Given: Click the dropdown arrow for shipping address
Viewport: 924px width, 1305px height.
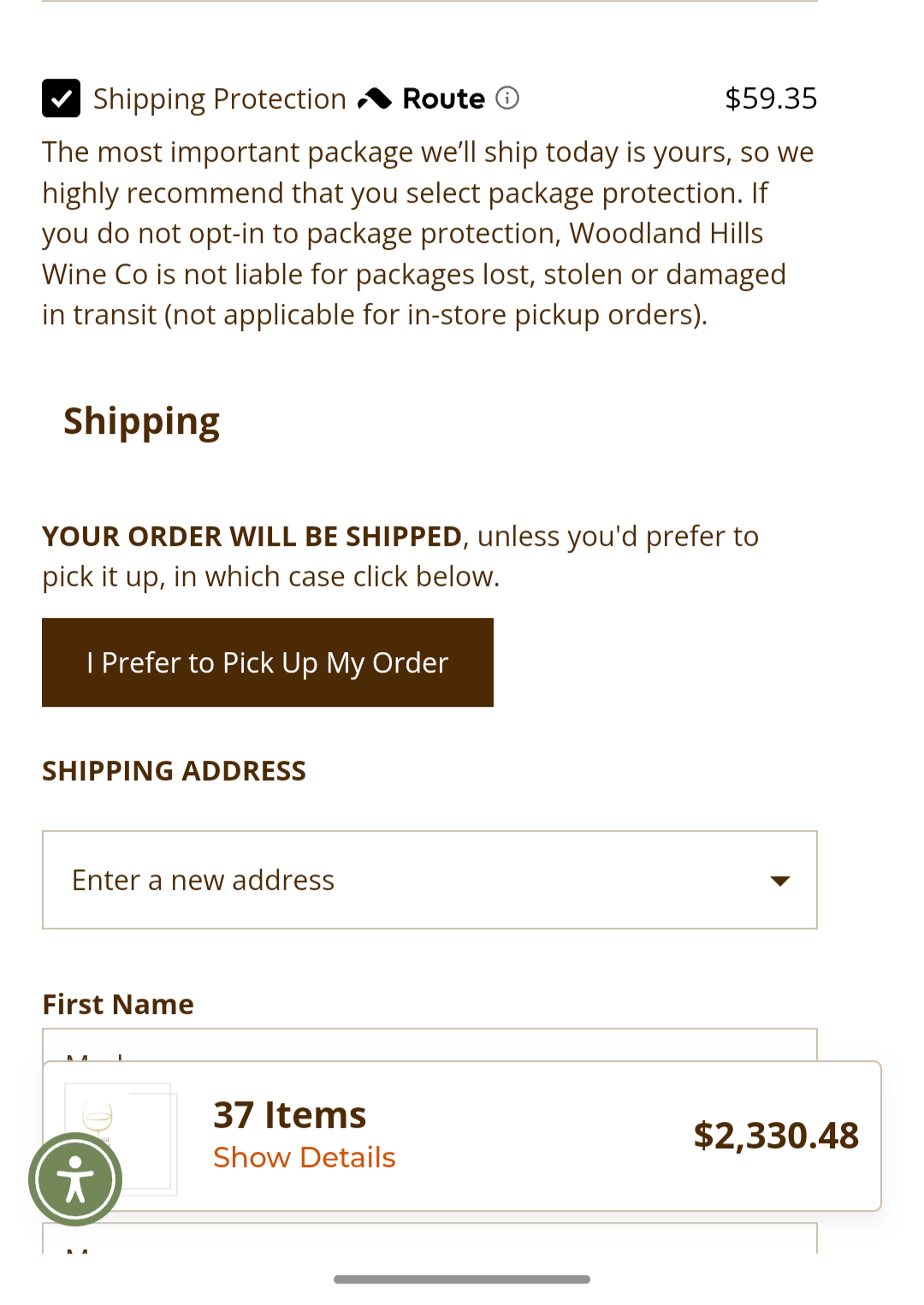Looking at the screenshot, I should coord(779,881).
